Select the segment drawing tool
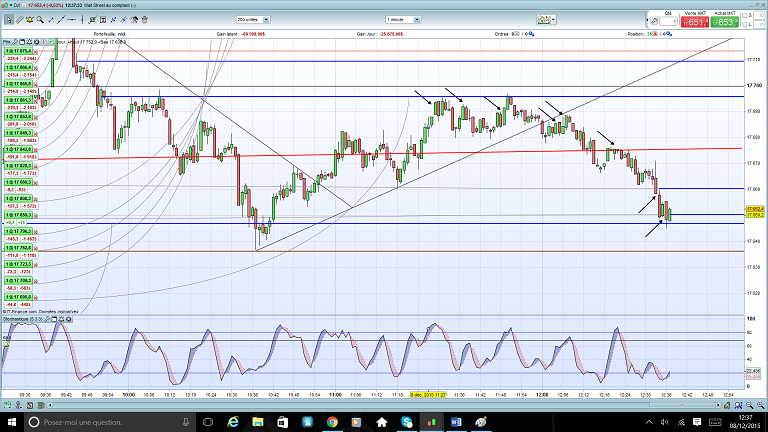 point(51,20)
